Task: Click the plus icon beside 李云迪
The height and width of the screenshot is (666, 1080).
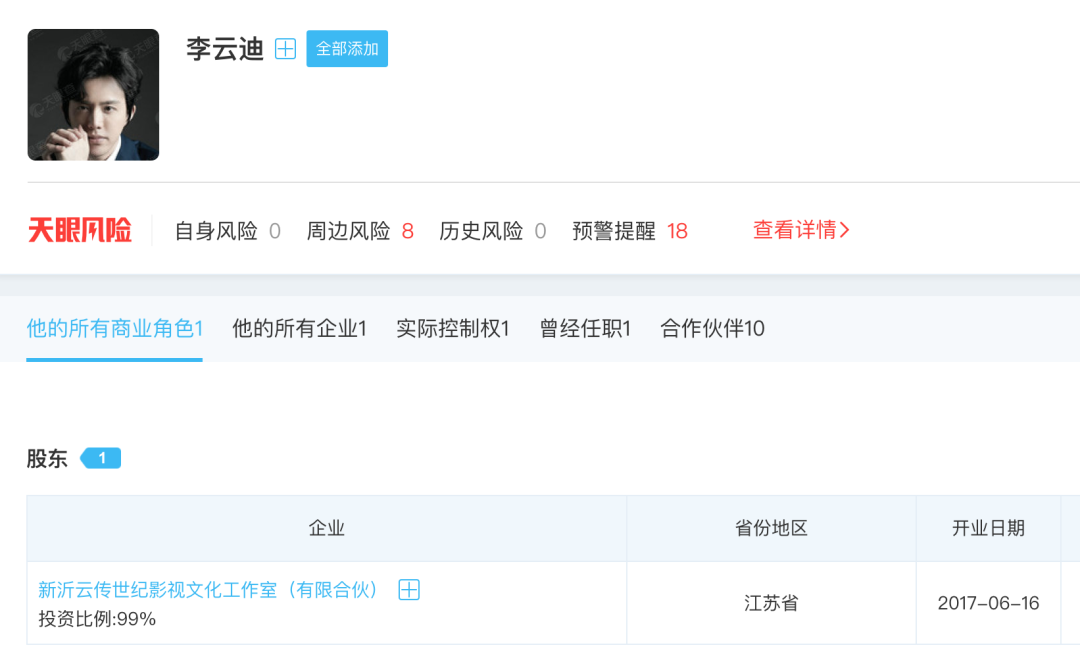Action: tap(285, 49)
